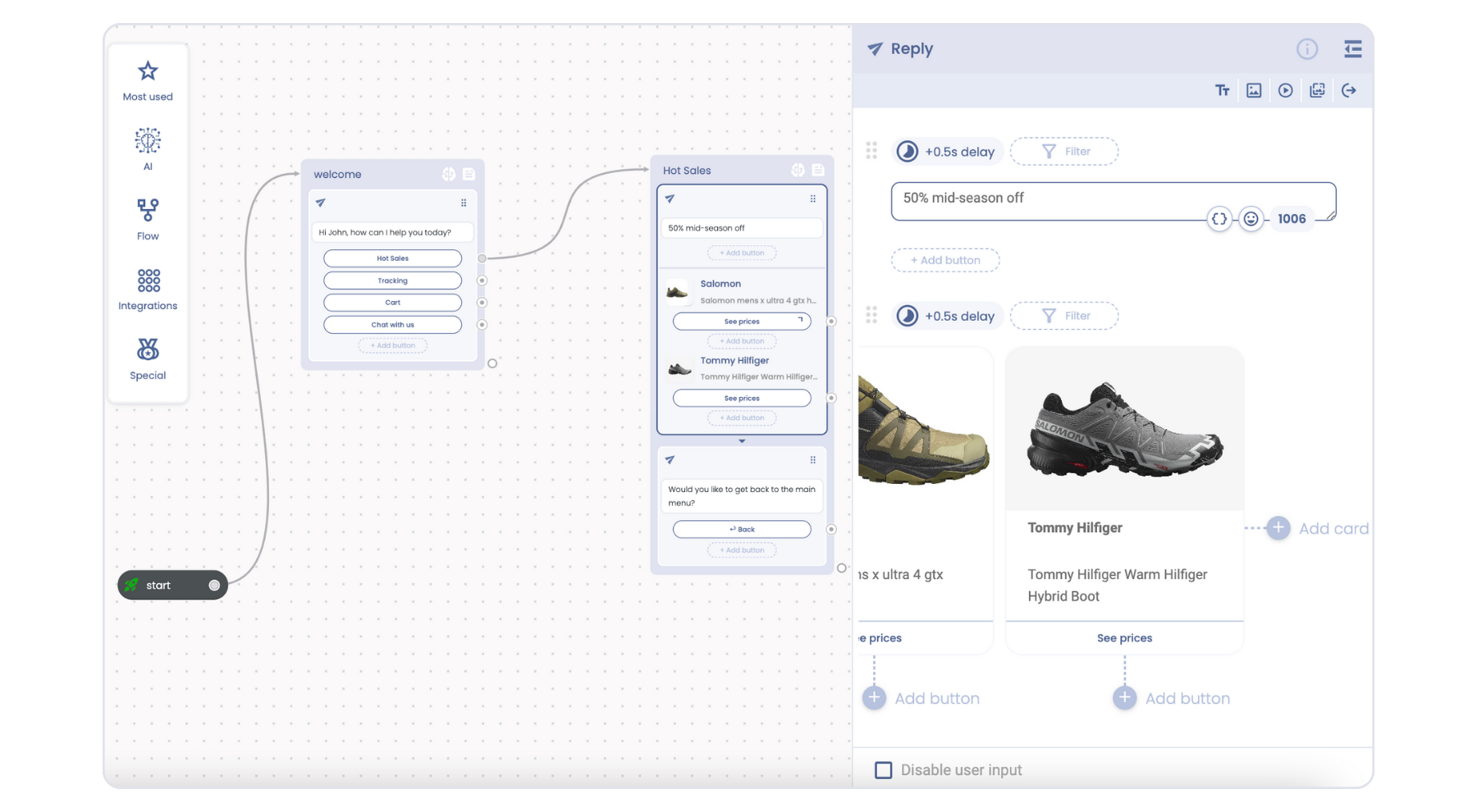Open the Special blocks category

click(148, 359)
